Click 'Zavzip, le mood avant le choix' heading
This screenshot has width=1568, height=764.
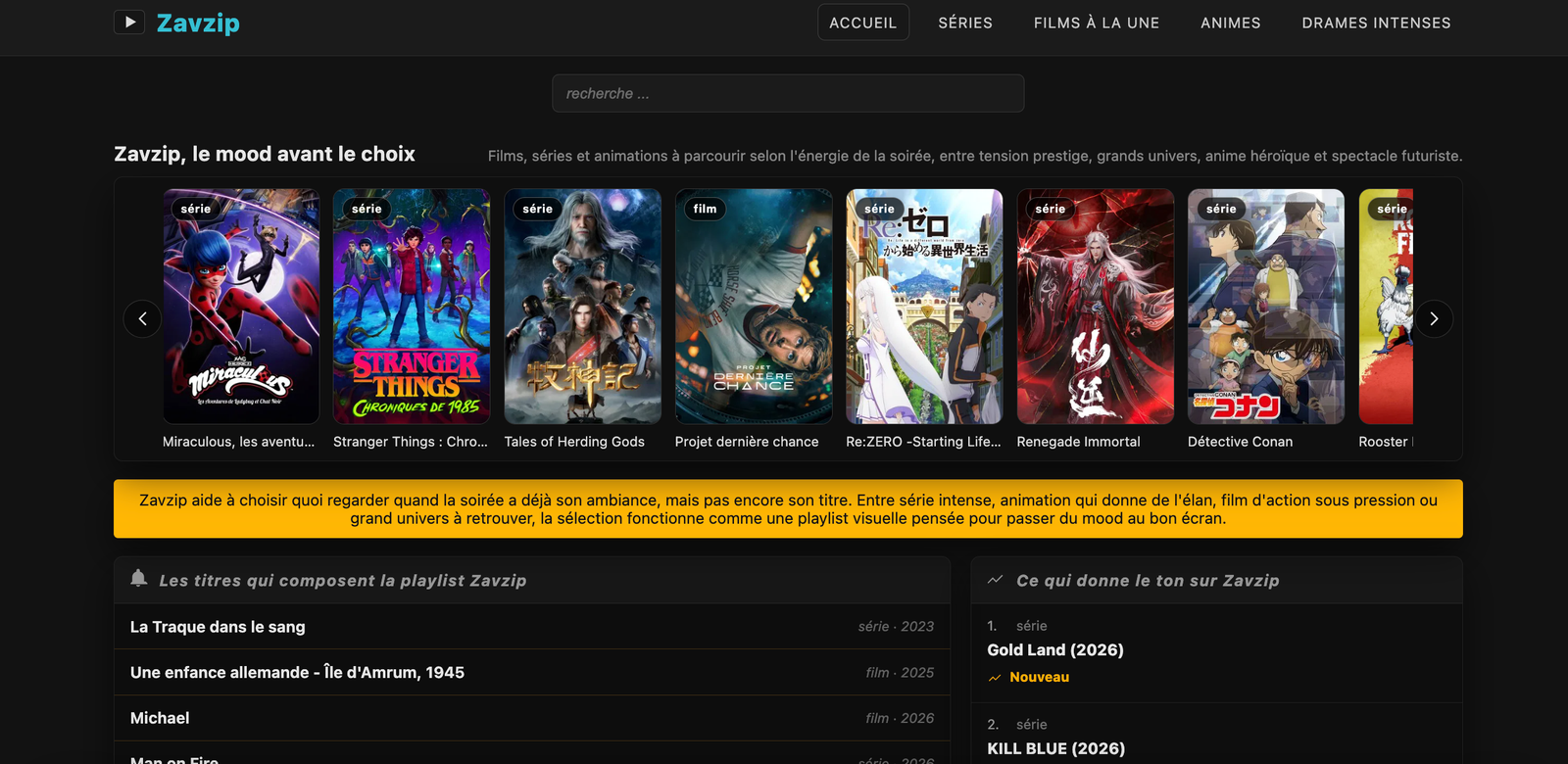pyautogui.click(x=265, y=154)
